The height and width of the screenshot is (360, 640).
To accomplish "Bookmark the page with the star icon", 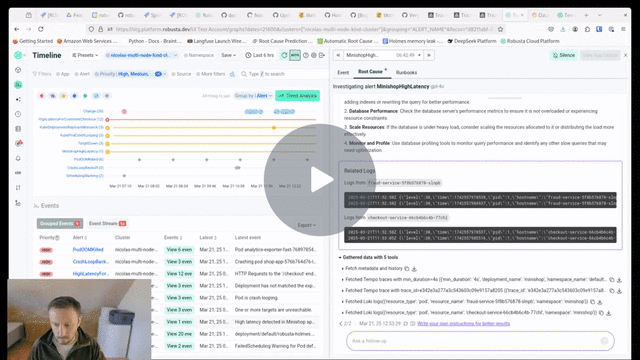I will pyautogui.click(x=500, y=29).
